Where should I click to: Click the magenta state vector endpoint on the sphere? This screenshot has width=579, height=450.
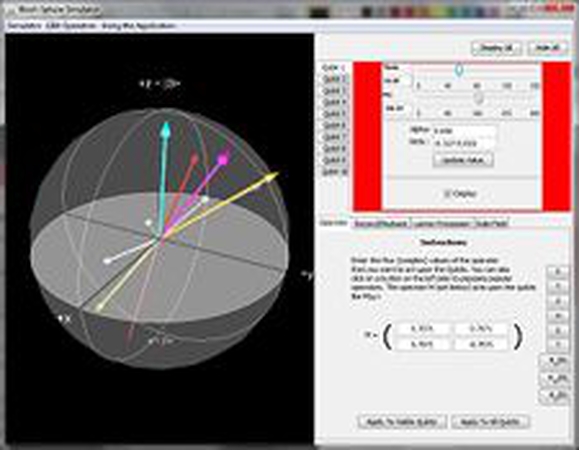222,159
